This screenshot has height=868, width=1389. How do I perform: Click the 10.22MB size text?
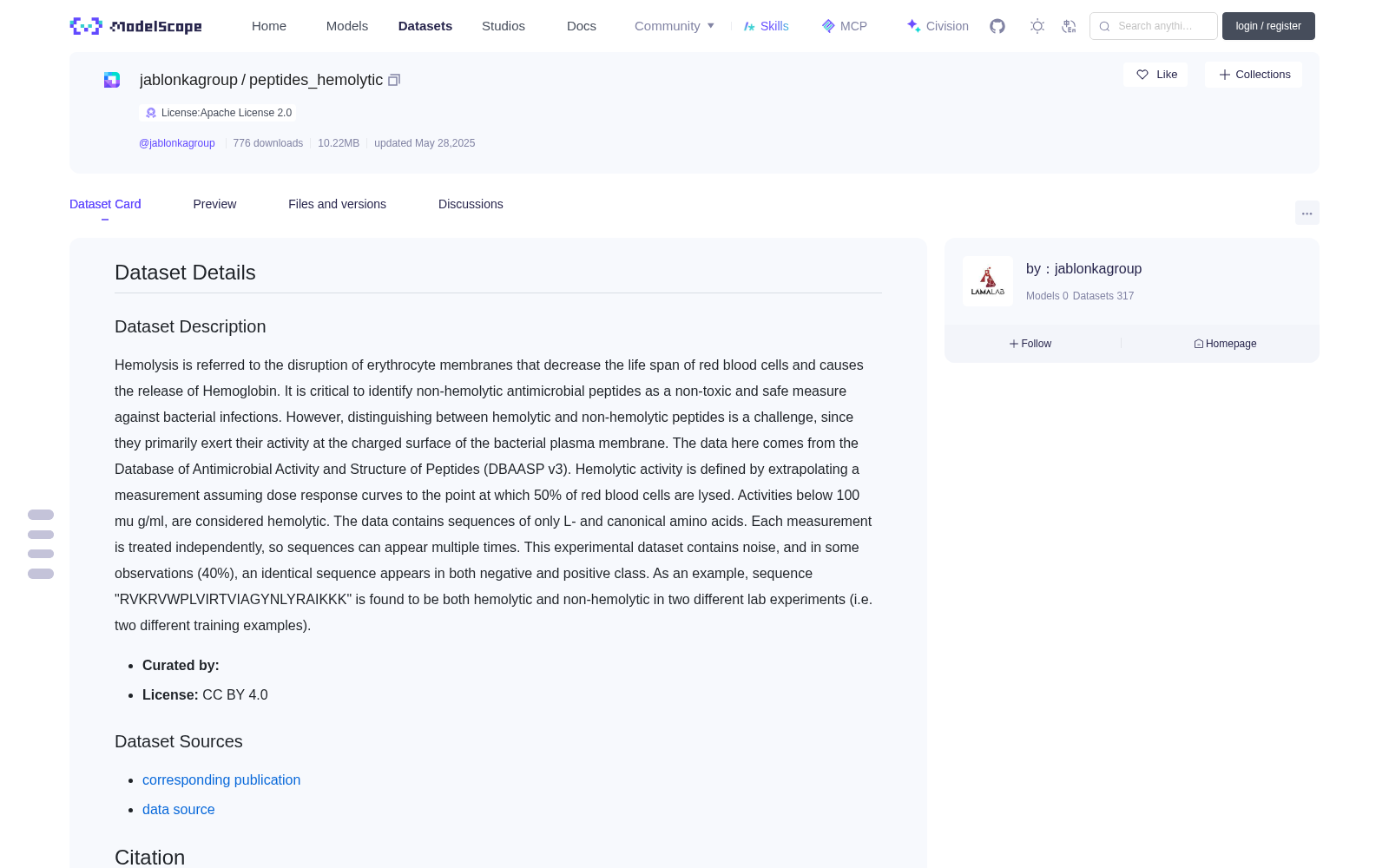[339, 143]
